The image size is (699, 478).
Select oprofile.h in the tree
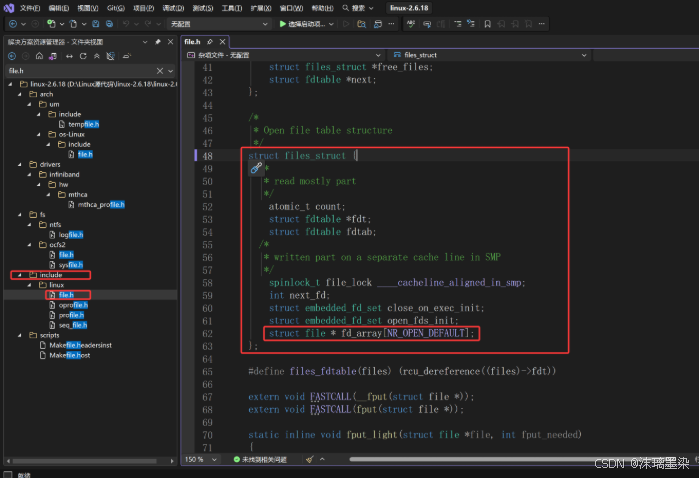pyautogui.click(x=73, y=305)
